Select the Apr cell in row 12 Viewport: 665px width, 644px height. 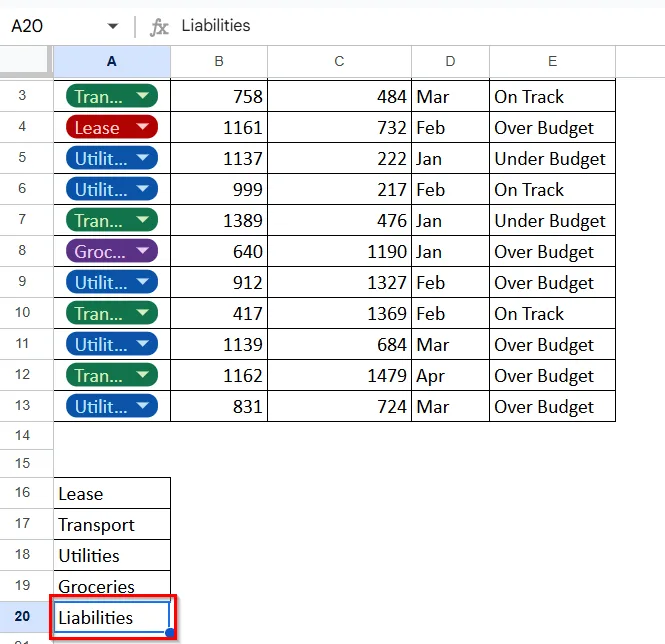click(450, 375)
